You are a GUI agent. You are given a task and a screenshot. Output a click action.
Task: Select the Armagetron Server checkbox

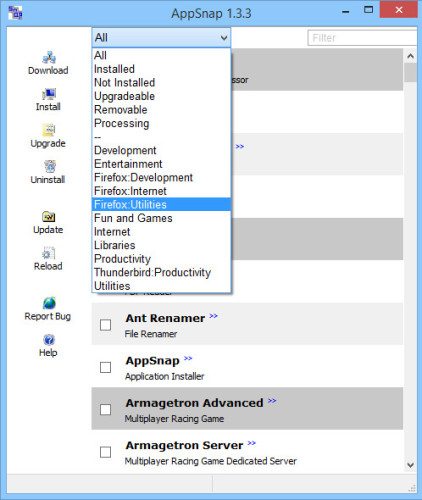pos(106,452)
